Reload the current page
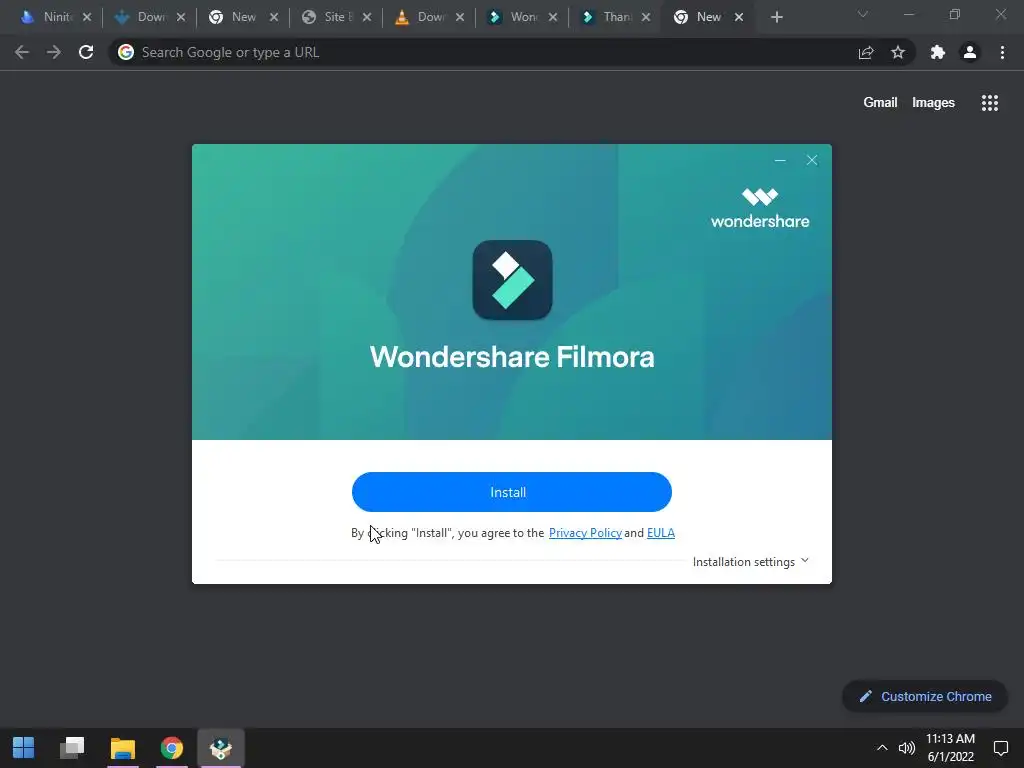 pos(86,52)
